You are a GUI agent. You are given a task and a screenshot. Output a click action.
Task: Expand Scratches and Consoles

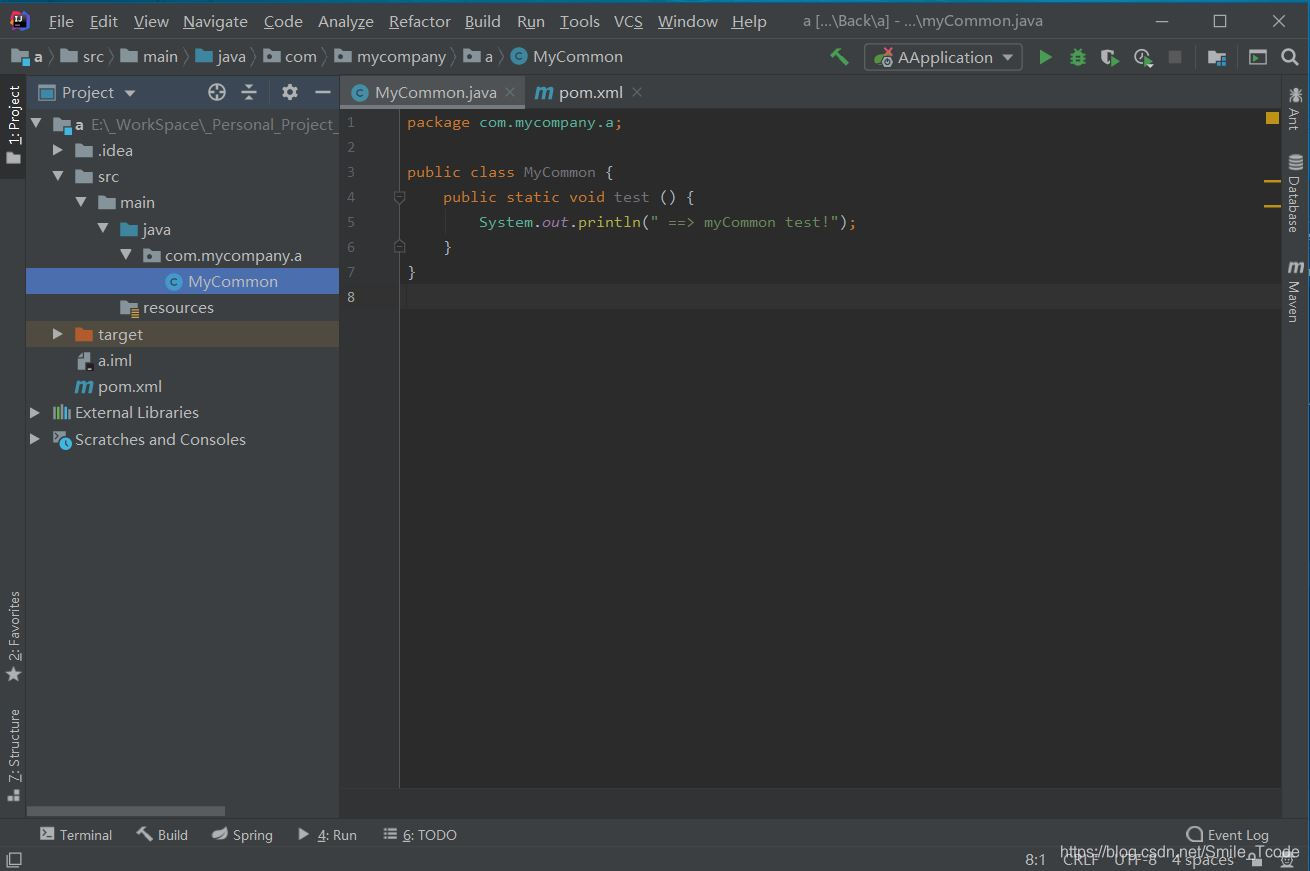35,439
